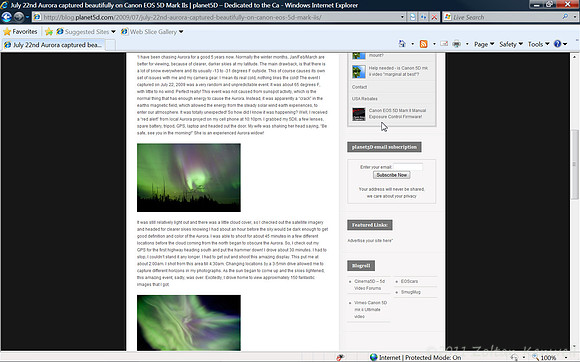Run search with the magnifier icon

pyautogui.click(x=565, y=17)
